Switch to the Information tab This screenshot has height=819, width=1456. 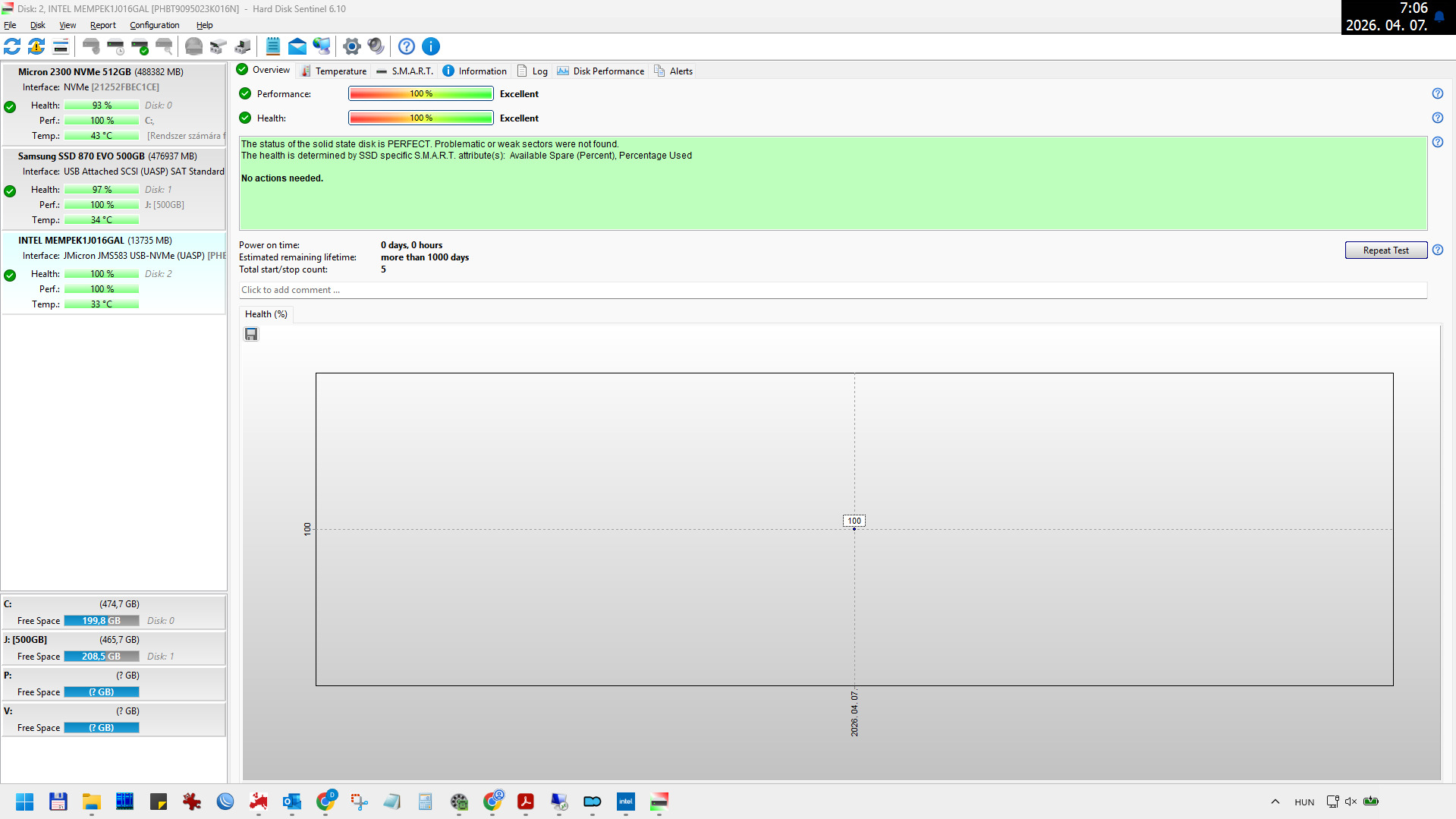pos(475,71)
